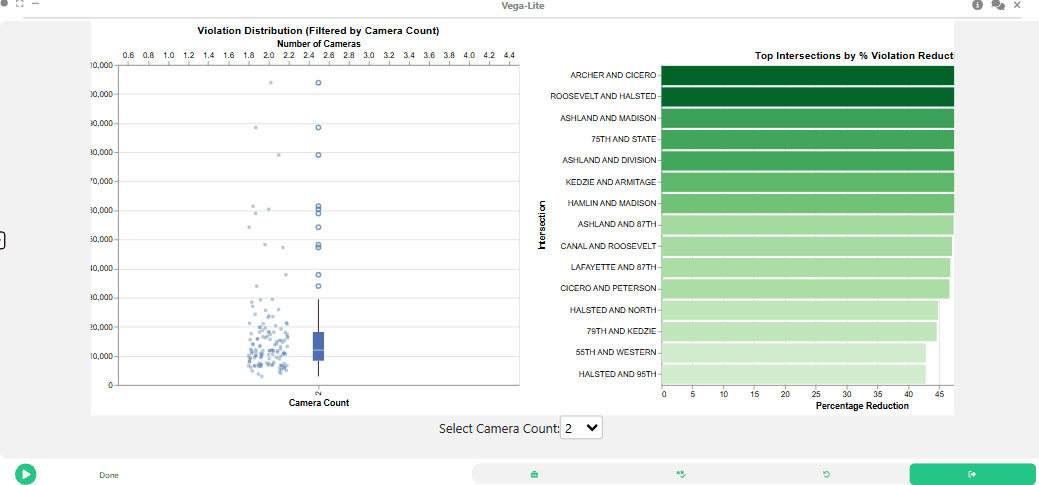Click the ROOSEVELT AND HALSTED bar
The height and width of the screenshot is (485, 1039).
coord(808,97)
